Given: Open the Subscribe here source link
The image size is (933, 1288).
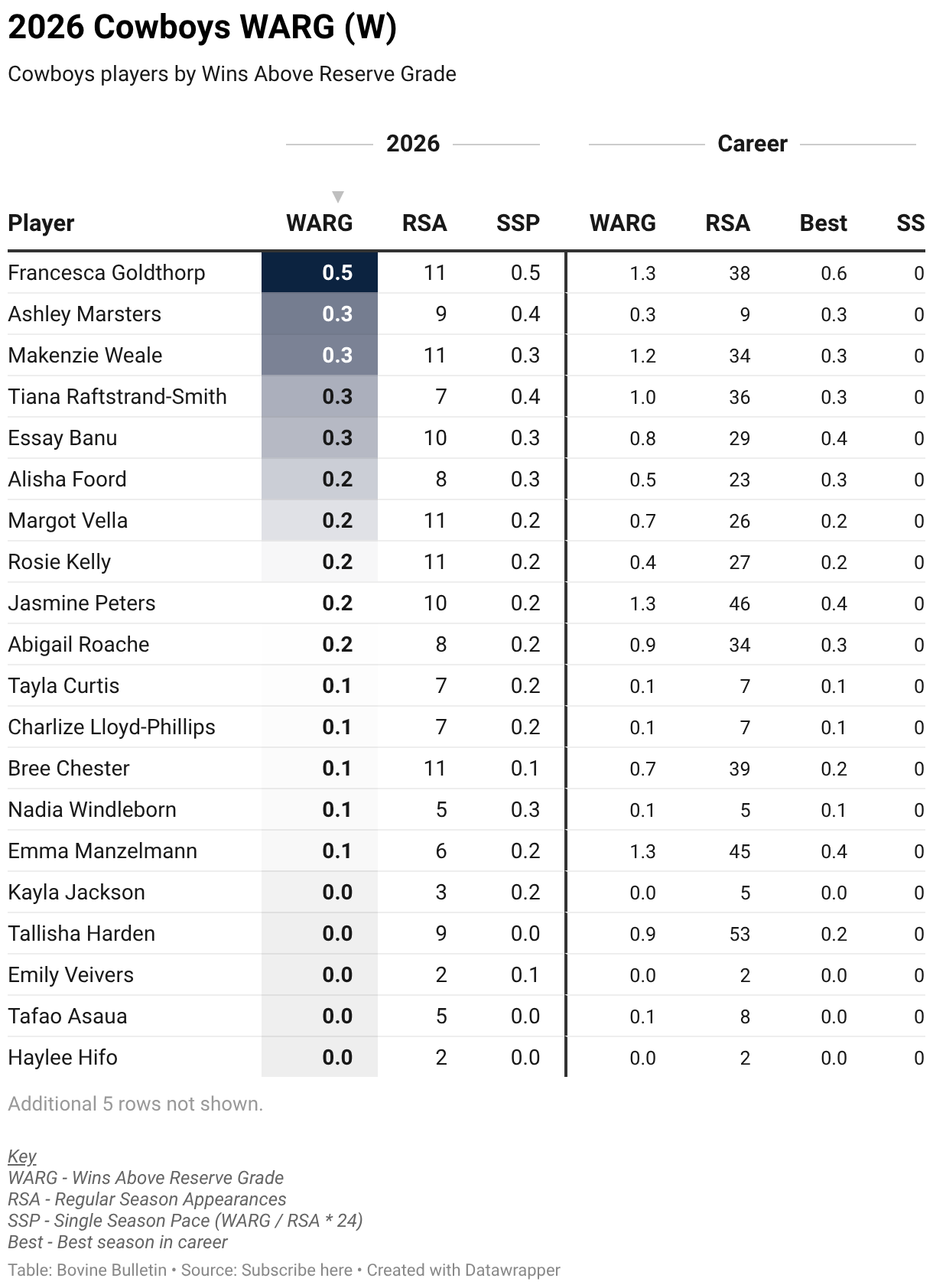Looking at the screenshot, I should pyautogui.click(x=297, y=1270).
